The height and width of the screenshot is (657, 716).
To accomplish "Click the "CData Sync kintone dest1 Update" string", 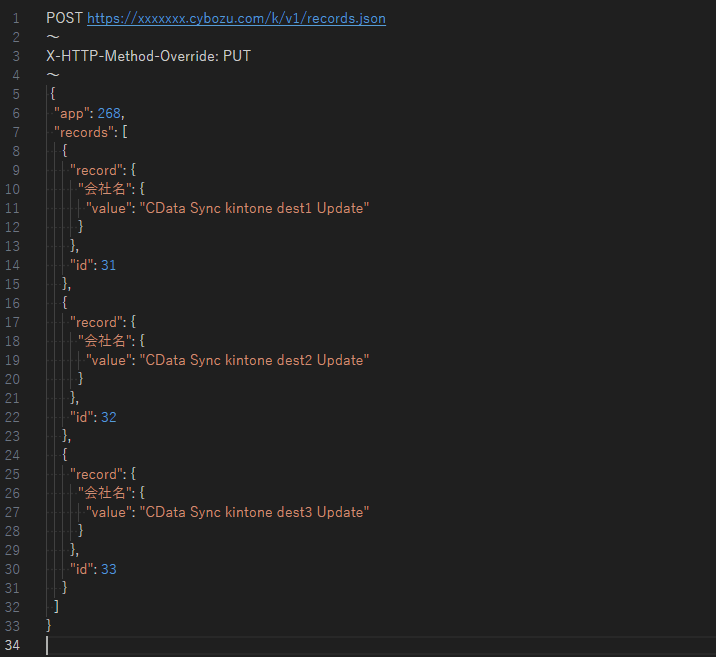I will [x=255, y=208].
